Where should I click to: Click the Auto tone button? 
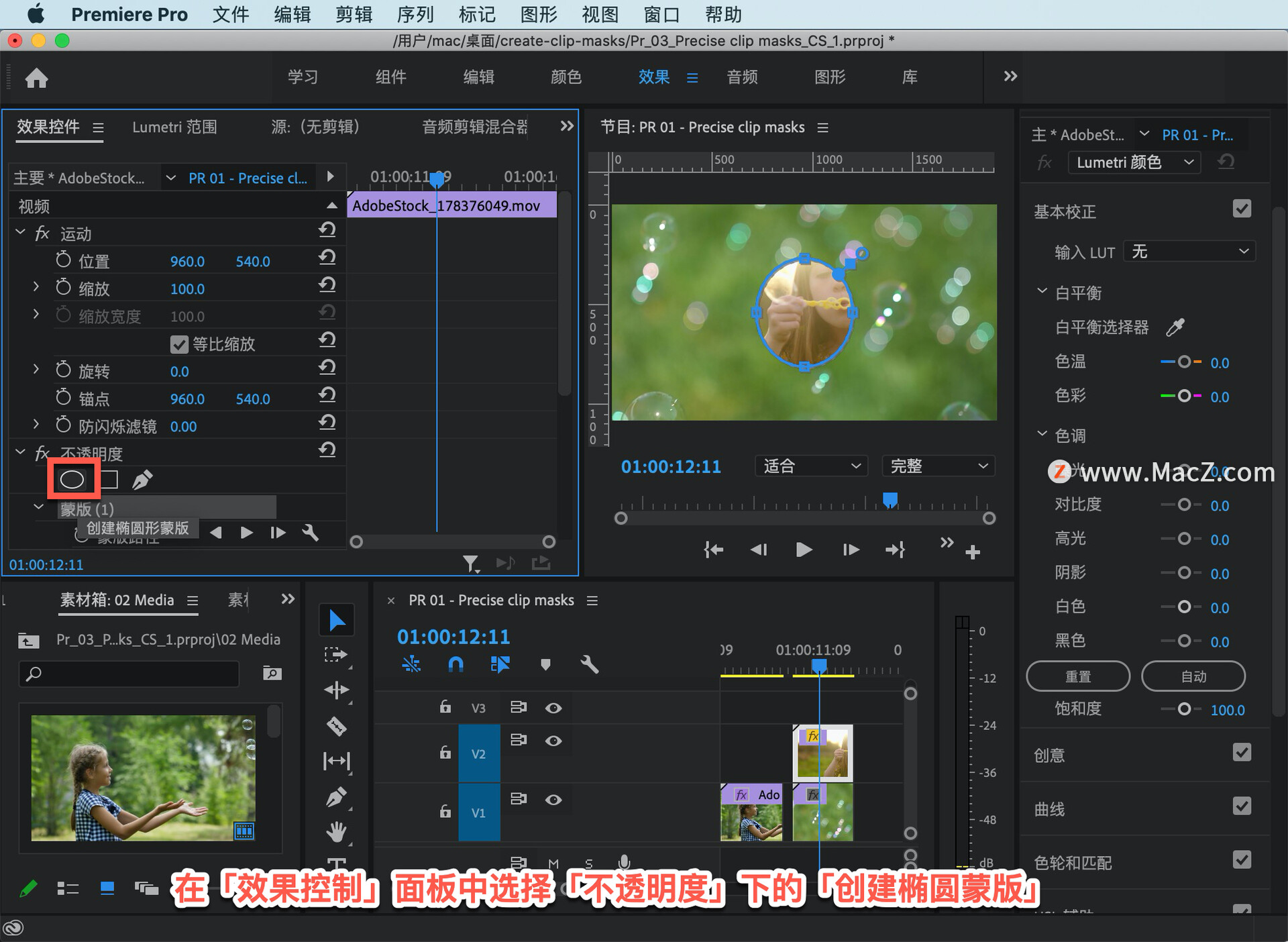click(1193, 676)
